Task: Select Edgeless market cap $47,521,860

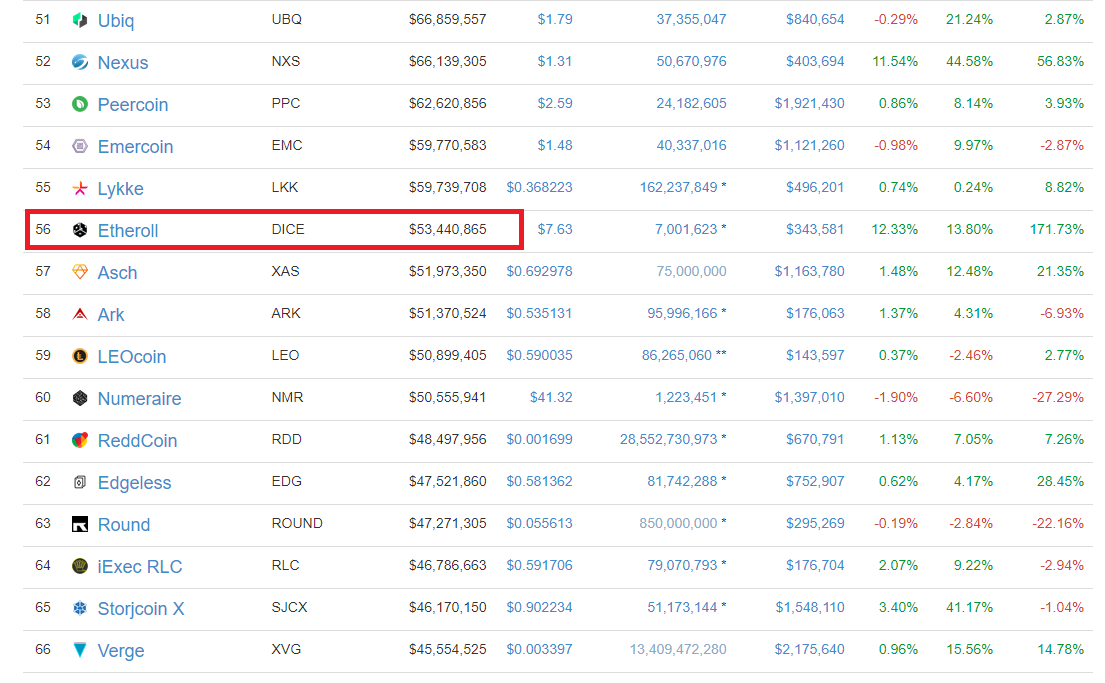Action: pyautogui.click(x=447, y=481)
